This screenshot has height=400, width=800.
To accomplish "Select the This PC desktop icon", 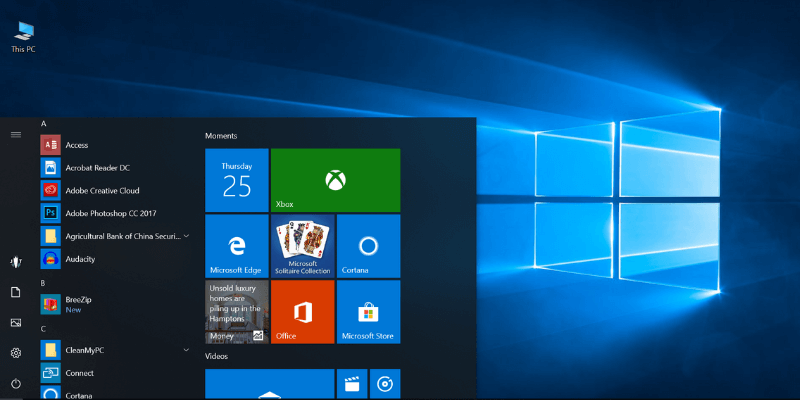I will tap(24, 37).
